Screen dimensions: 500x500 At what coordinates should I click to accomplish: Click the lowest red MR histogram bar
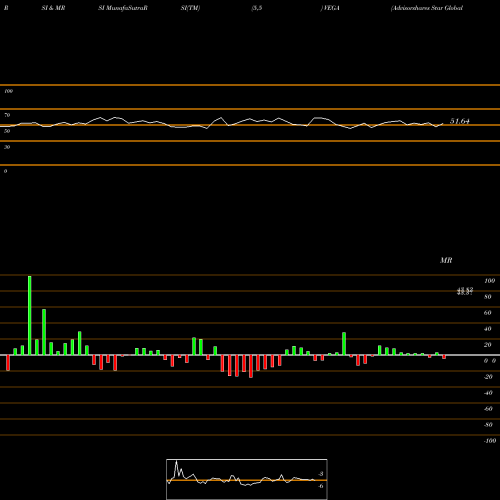[251, 366]
